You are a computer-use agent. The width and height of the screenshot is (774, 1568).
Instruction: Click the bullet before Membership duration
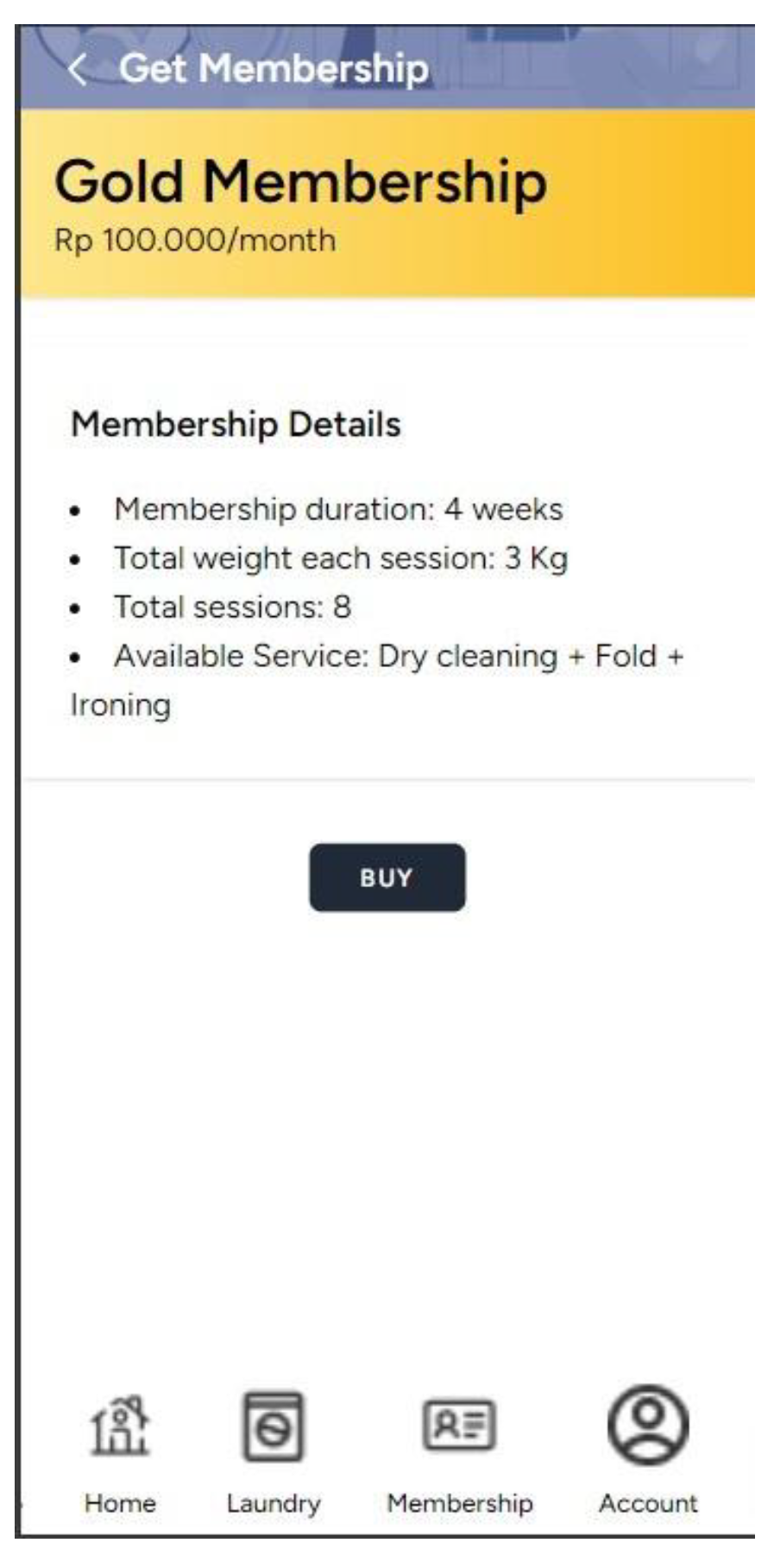[x=76, y=511]
